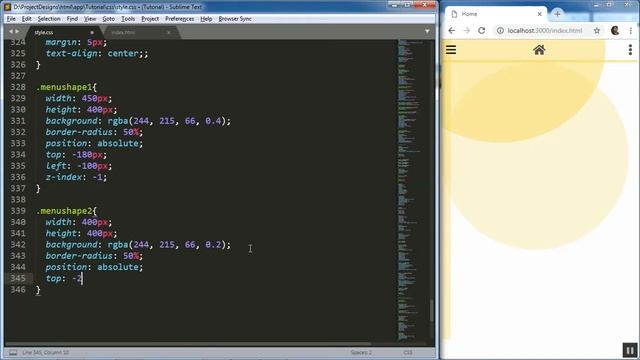Close the Home browser tab

click(539, 14)
